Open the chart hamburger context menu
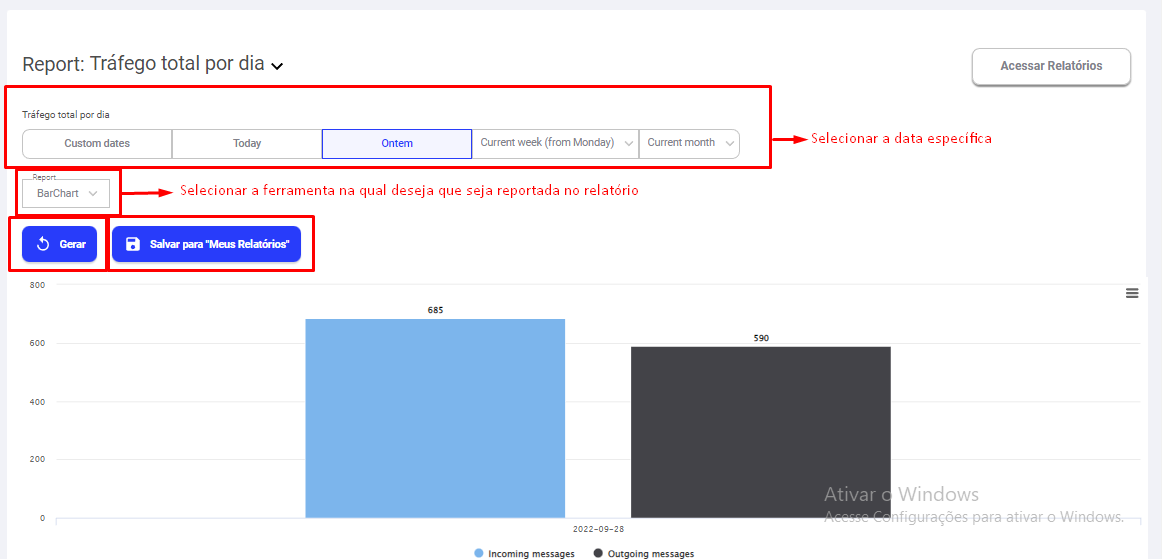The height and width of the screenshot is (559, 1162). pyautogui.click(x=1132, y=293)
